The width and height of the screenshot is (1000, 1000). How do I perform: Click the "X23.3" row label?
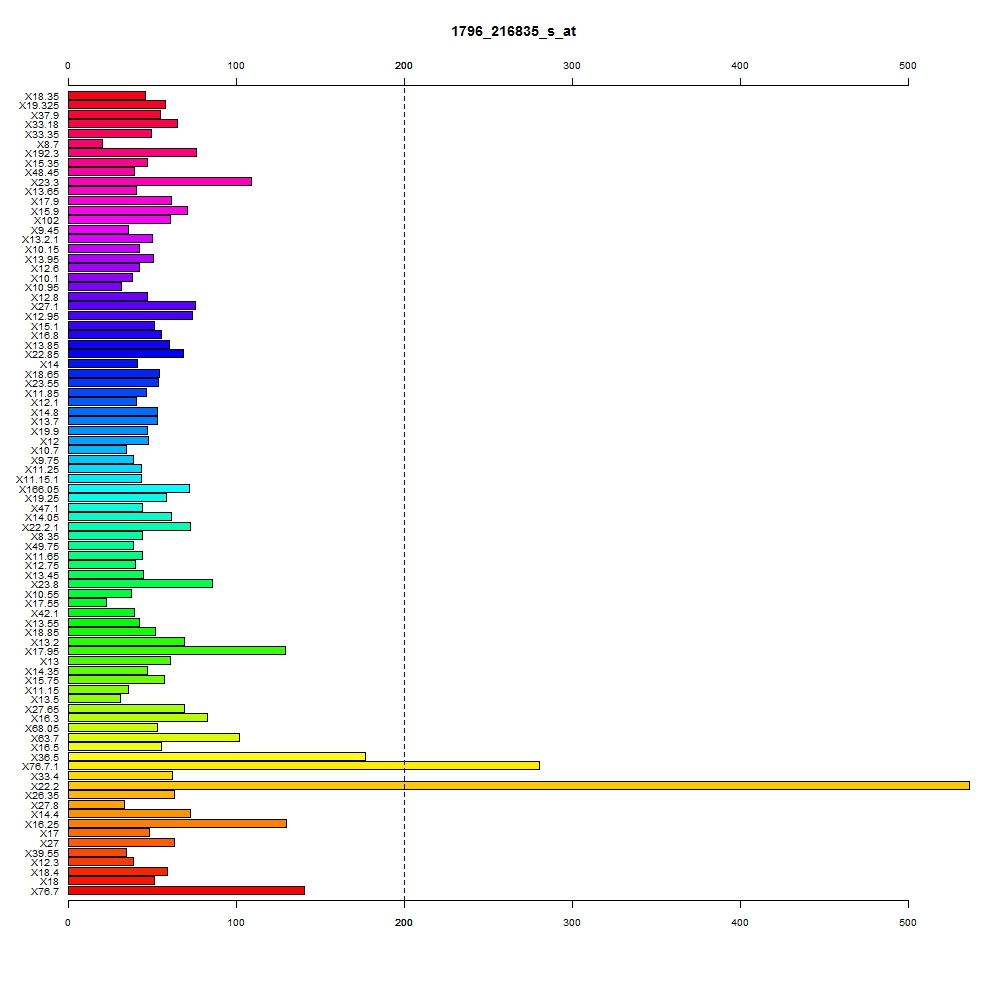point(45,182)
